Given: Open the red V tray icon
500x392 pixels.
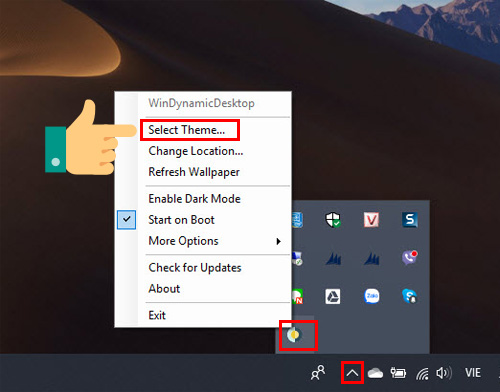Looking at the screenshot, I should (371, 220).
